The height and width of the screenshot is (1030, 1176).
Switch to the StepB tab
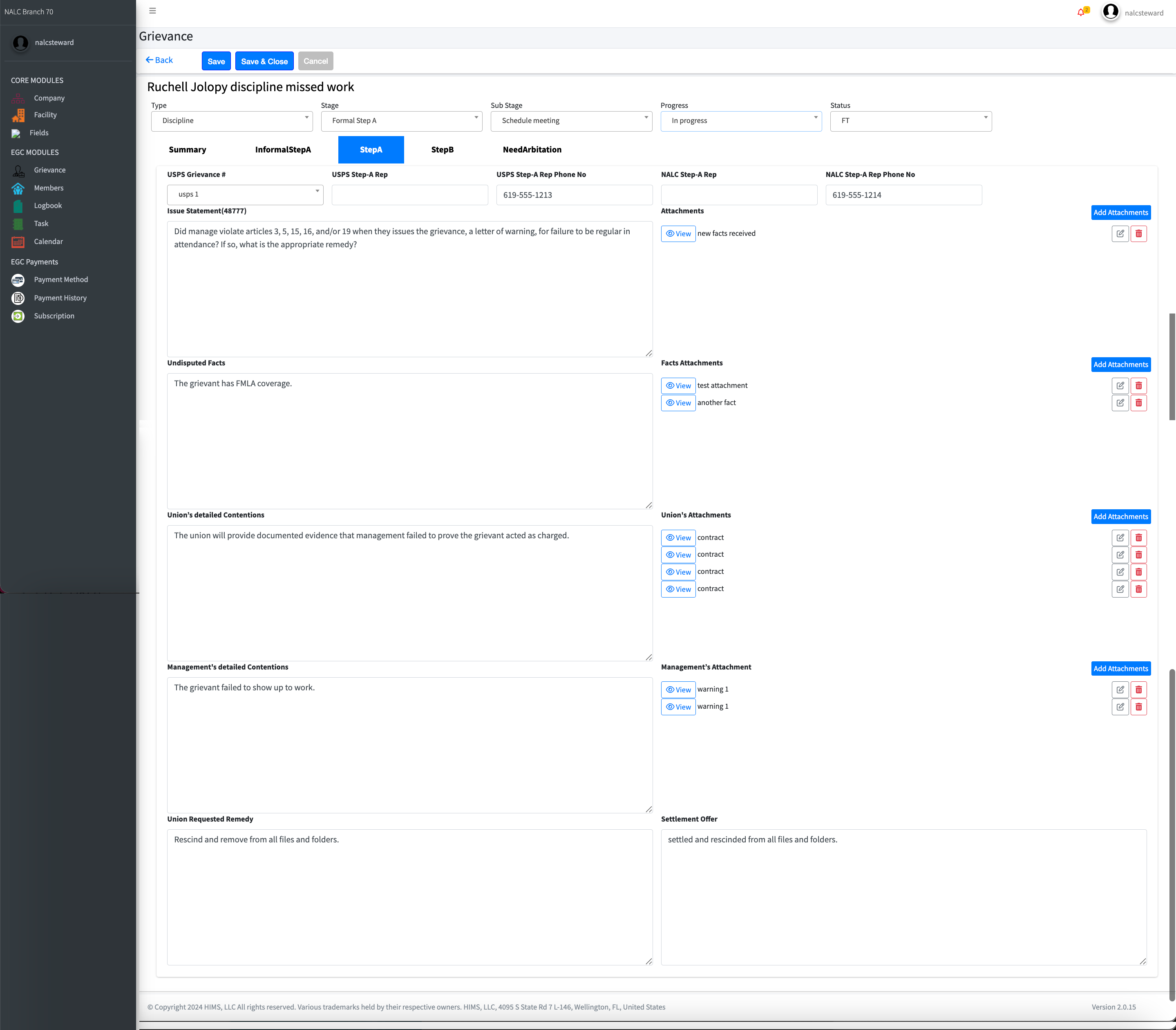point(442,150)
